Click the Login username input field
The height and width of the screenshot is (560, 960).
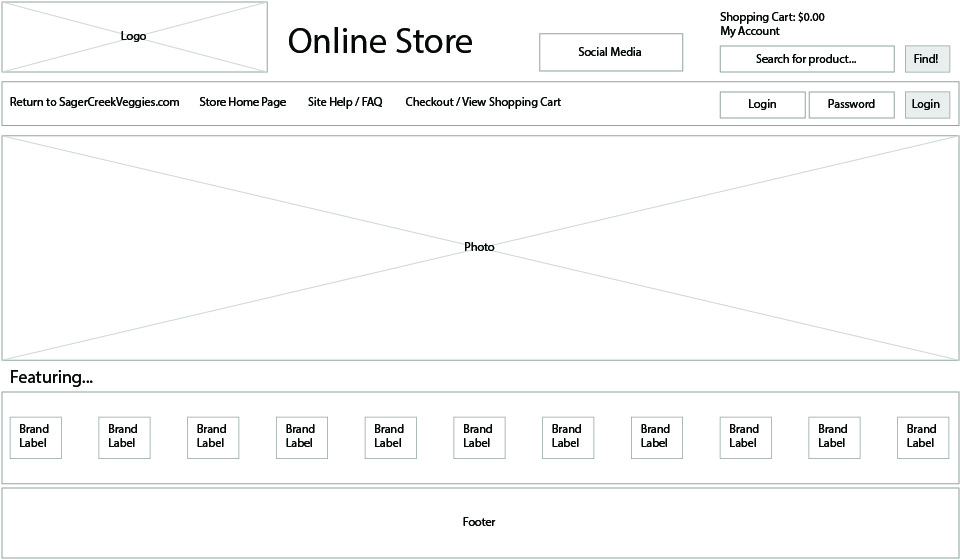point(762,104)
